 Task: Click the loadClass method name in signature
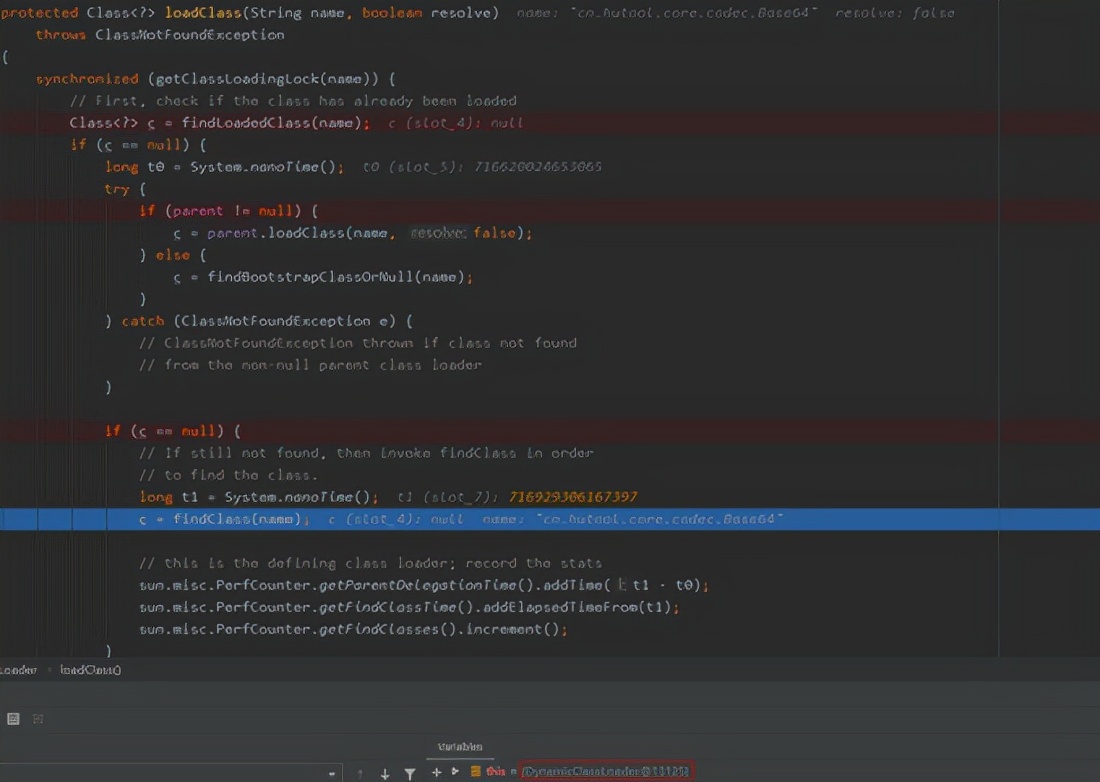203,13
